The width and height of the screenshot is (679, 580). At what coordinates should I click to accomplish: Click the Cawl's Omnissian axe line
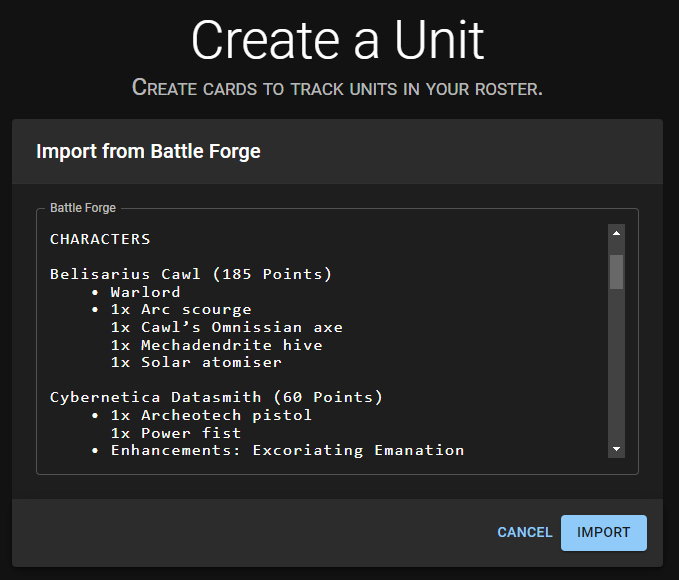(226, 327)
